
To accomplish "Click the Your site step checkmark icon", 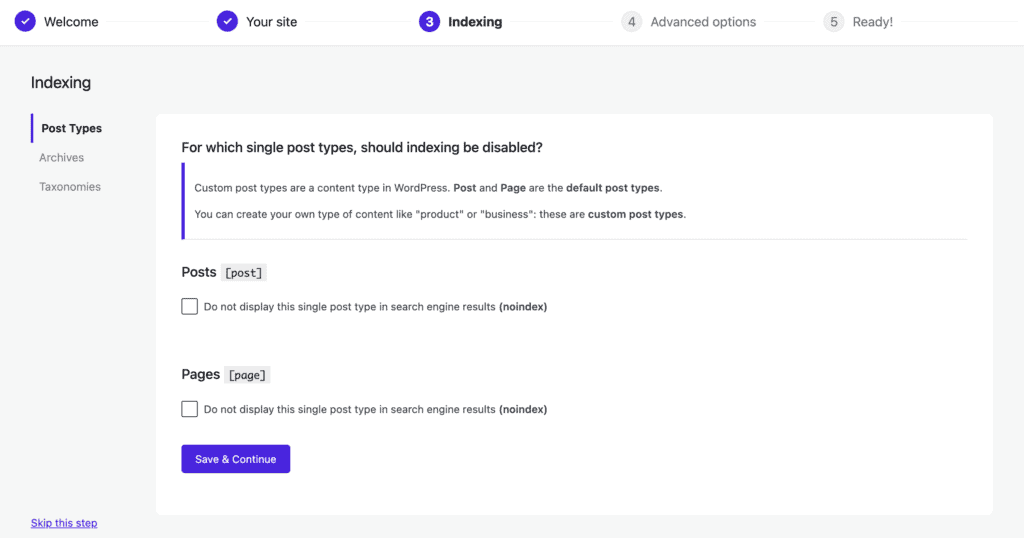I will pyautogui.click(x=227, y=22).
